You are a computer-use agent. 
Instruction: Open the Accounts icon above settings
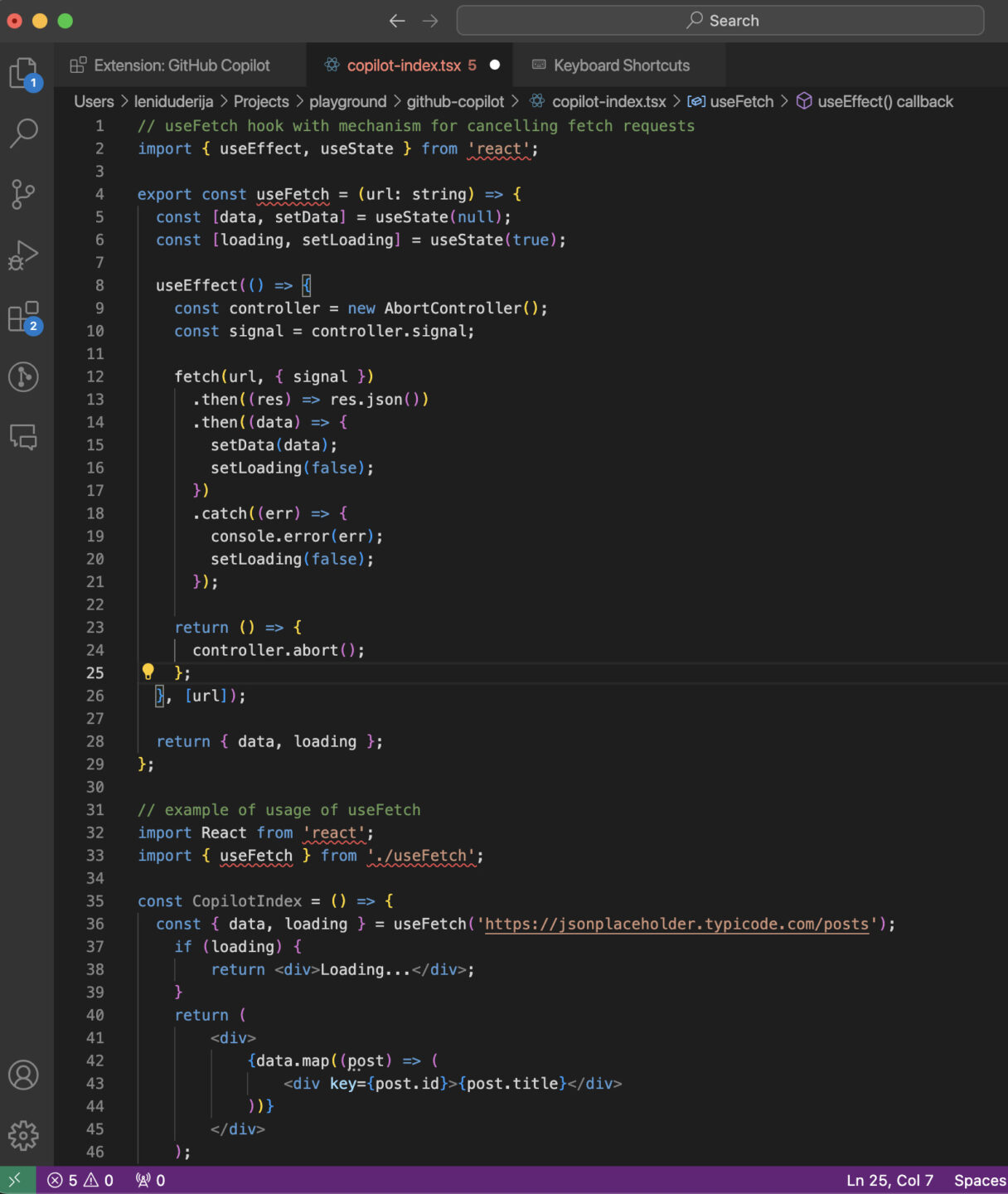click(24, 1075)
